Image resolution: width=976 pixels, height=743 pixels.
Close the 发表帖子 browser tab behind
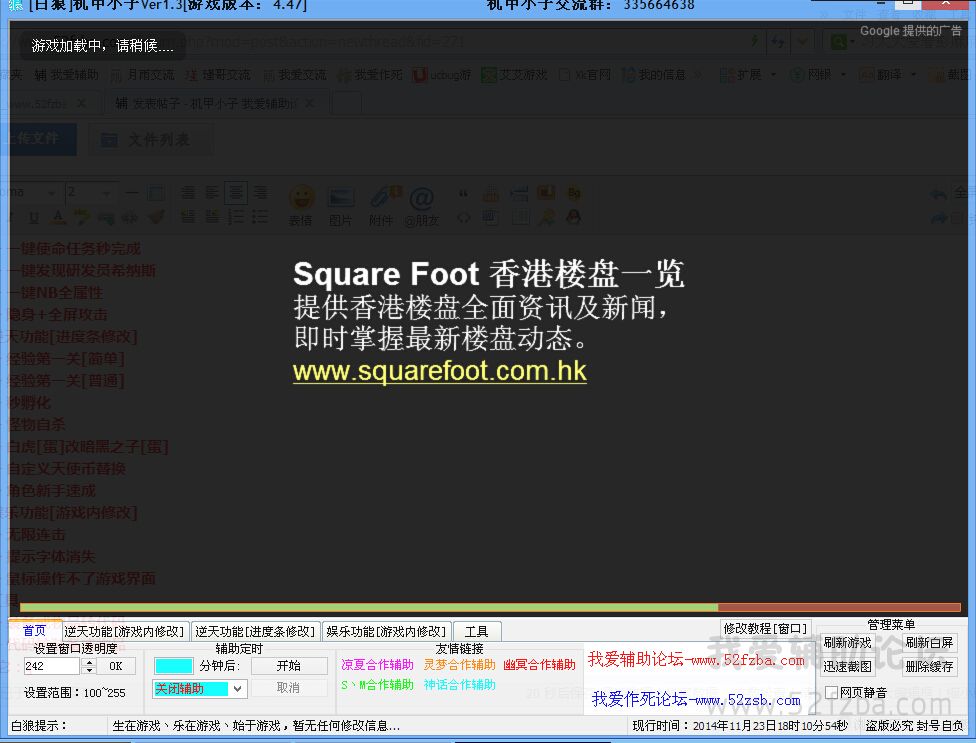310,103
